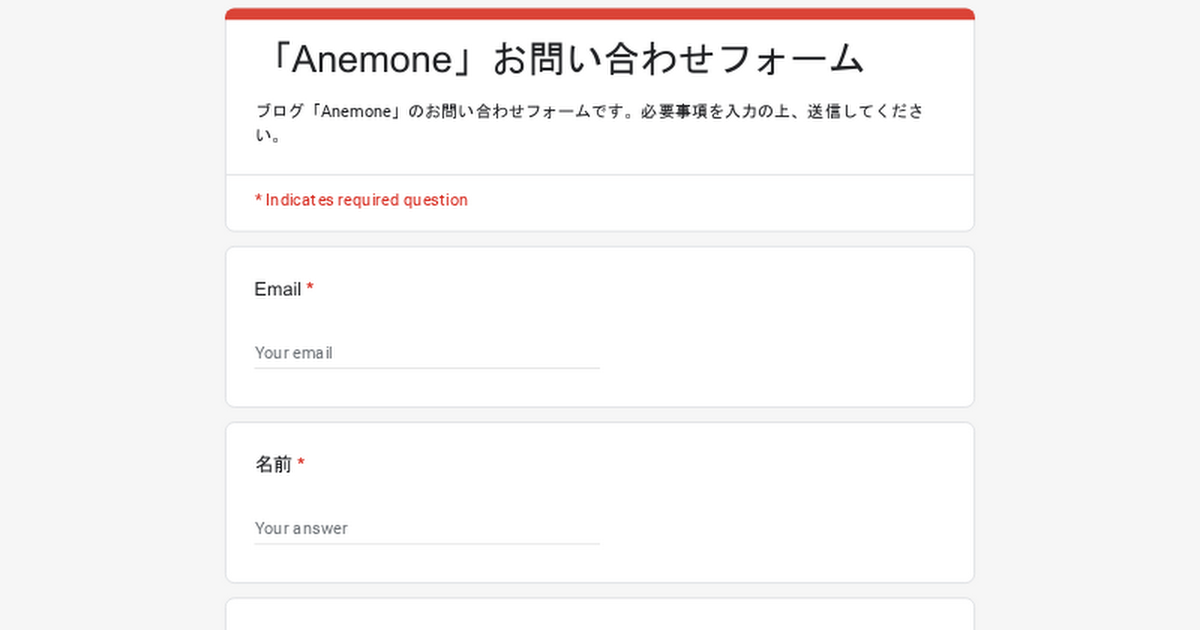Select the 名前 question label
1200x630 pixels.
(x=273, y=465)
